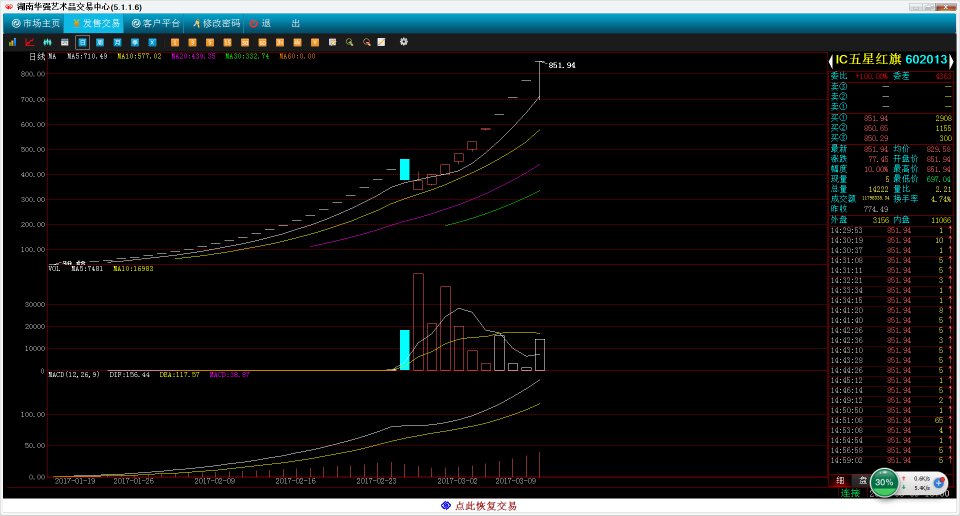Click the green 30% memory ball

(884, 482)
